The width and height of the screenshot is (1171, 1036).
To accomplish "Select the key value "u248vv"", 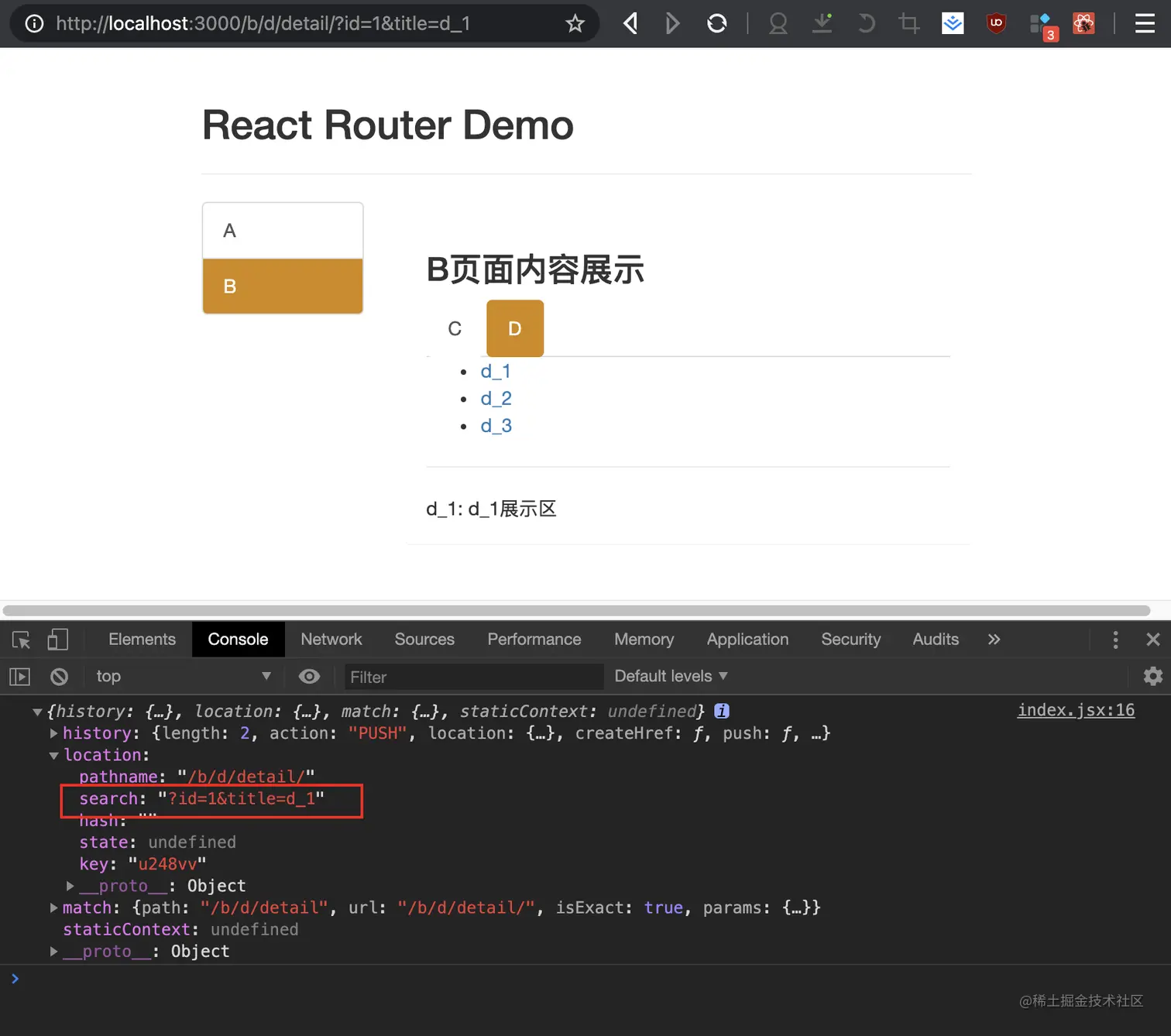I will (x=167, y=864).
